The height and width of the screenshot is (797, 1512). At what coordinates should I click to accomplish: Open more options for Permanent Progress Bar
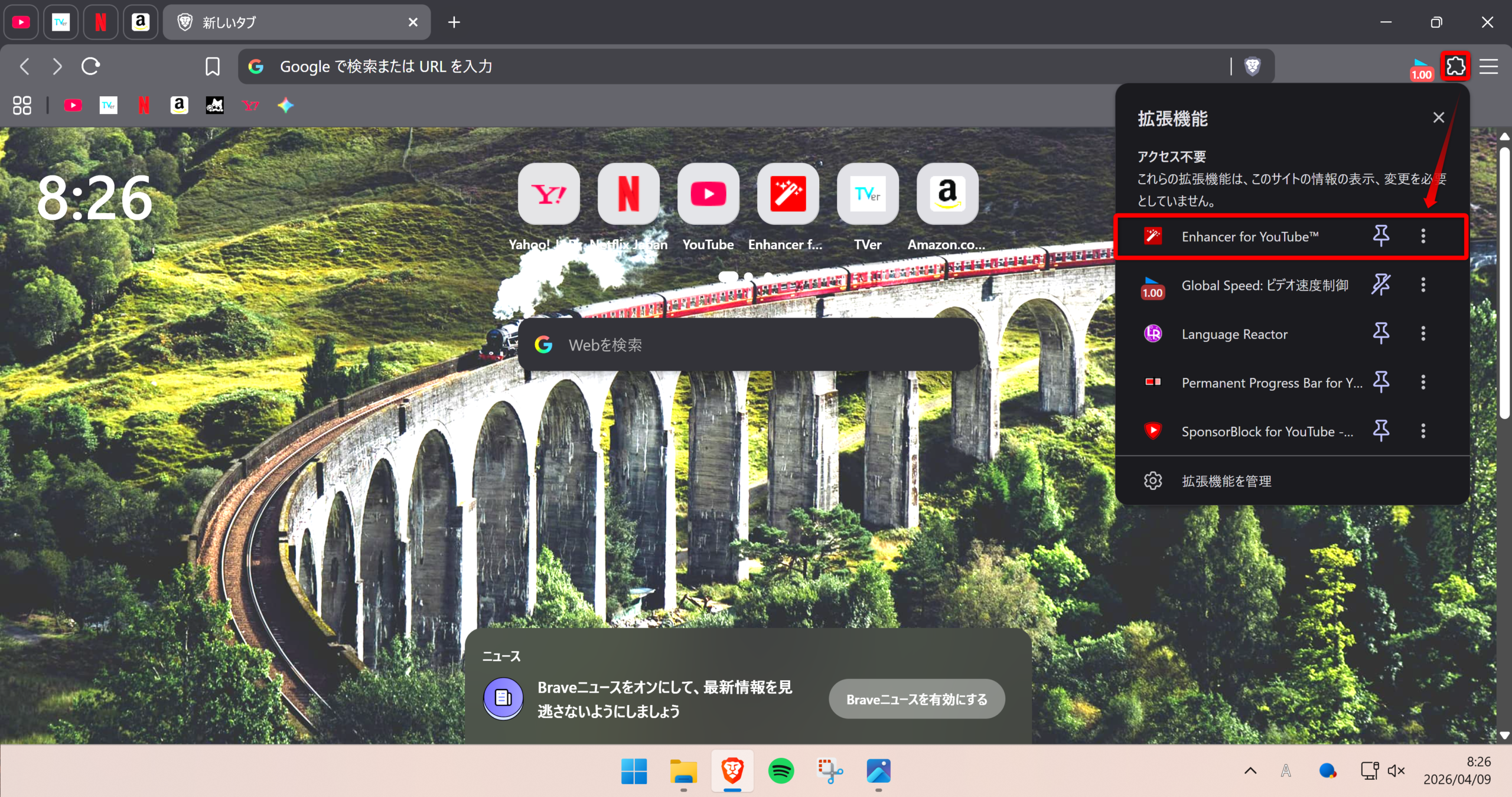[1423, 383]
